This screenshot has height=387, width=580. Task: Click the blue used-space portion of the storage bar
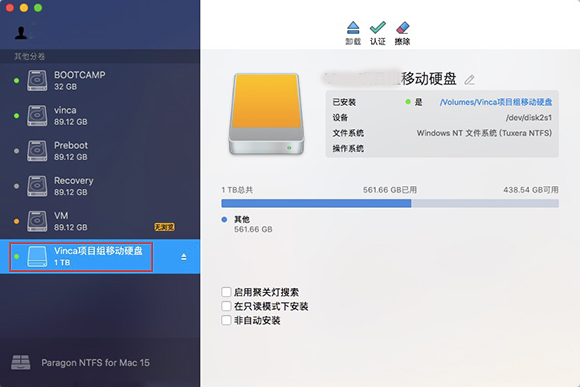tap(316, 203)
